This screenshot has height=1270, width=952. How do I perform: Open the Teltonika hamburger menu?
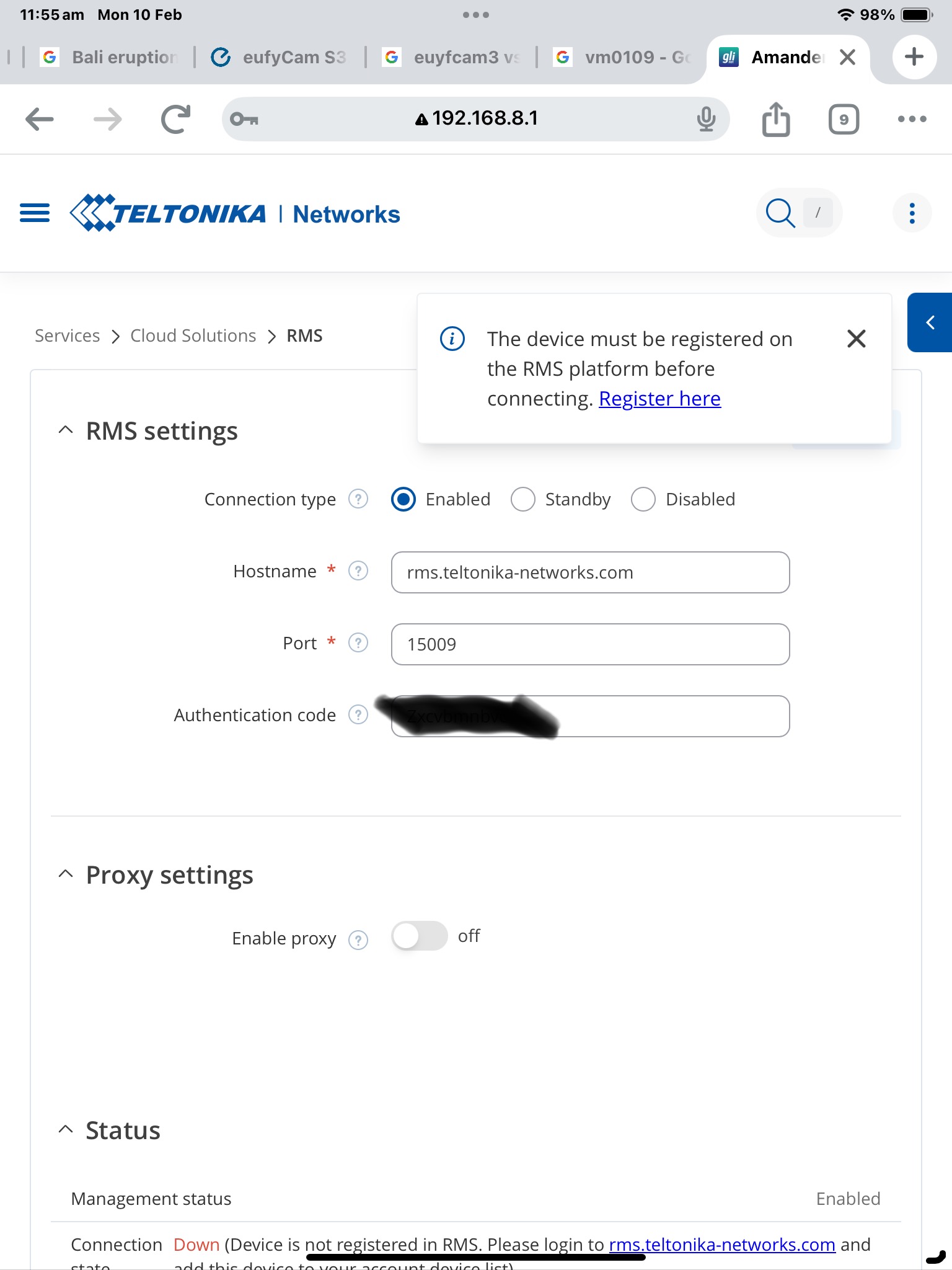click(x=35, y=213)
